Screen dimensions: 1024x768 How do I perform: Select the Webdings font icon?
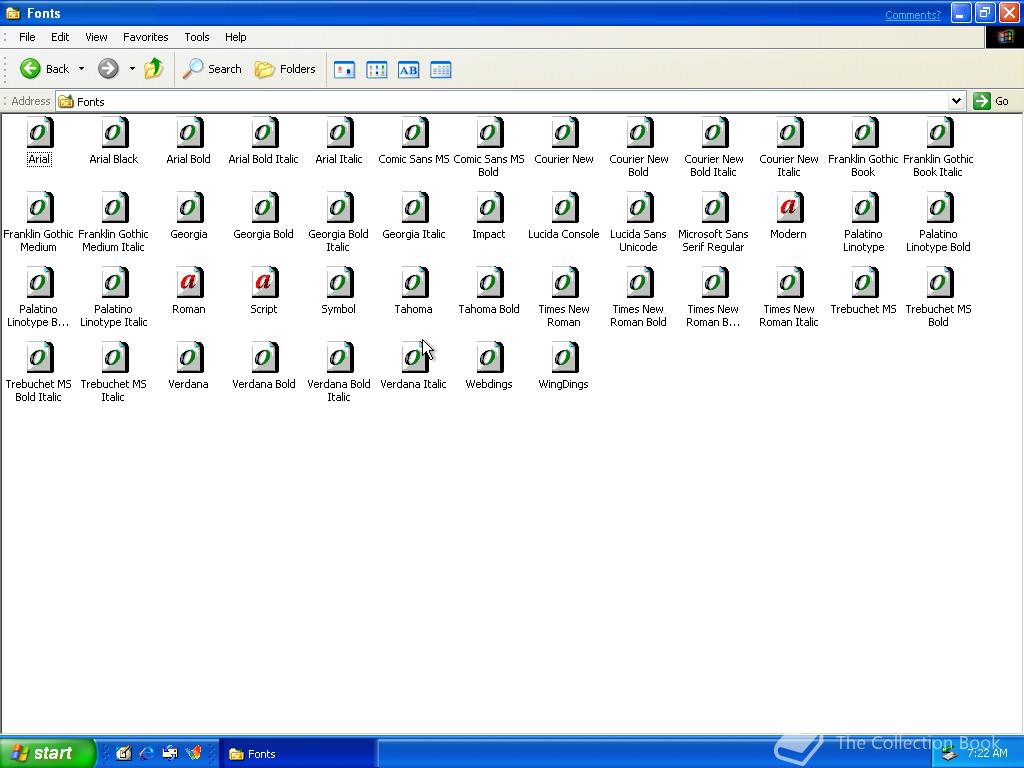tap(489, 358)
